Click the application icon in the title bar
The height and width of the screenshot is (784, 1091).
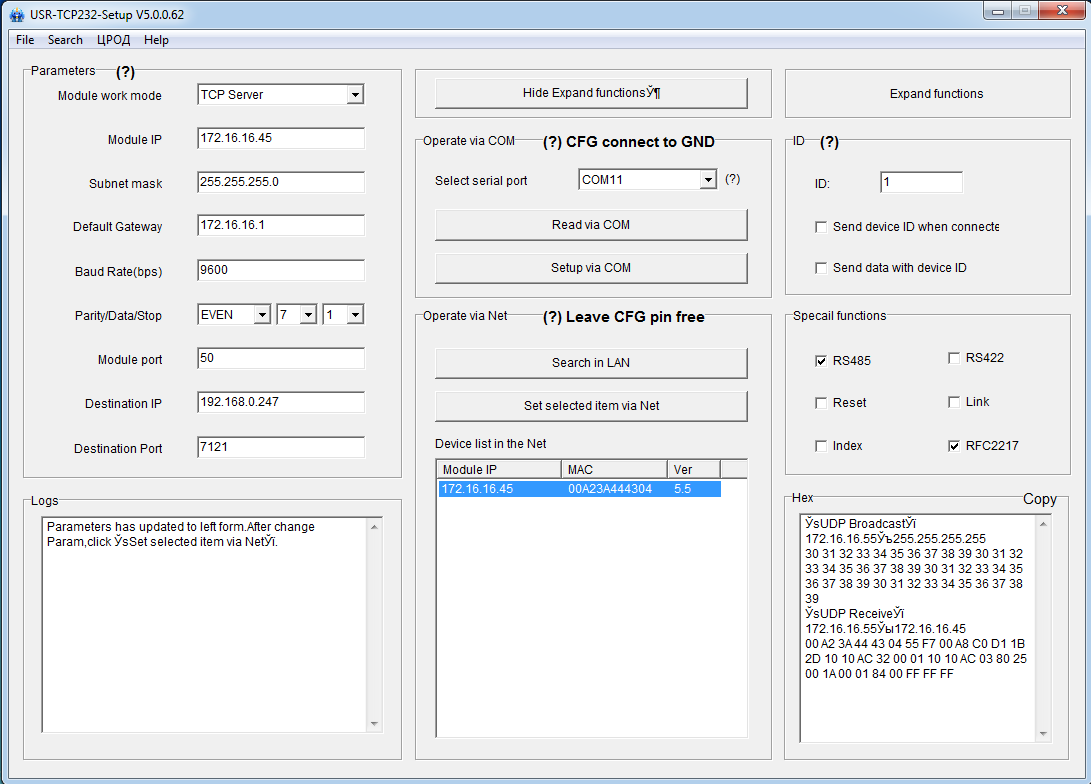click(x=16, y=15)
